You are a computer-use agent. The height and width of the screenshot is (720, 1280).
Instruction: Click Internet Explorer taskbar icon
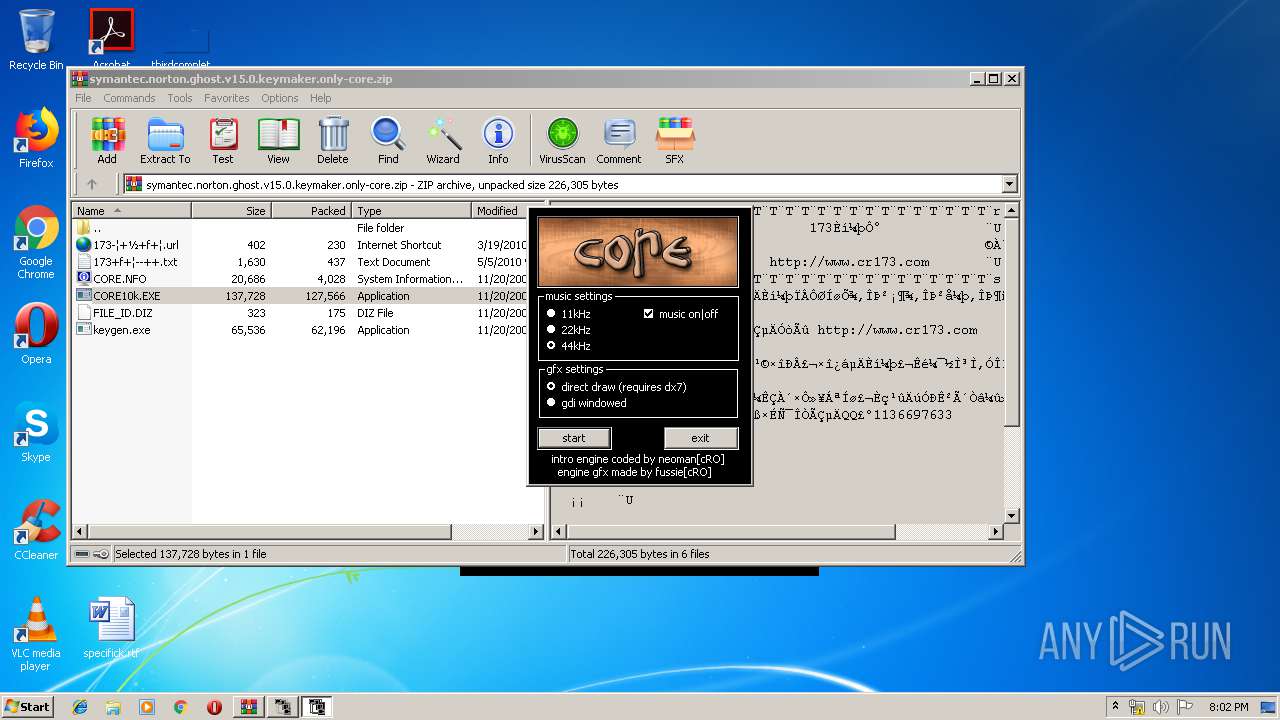(x=80, y=707)
